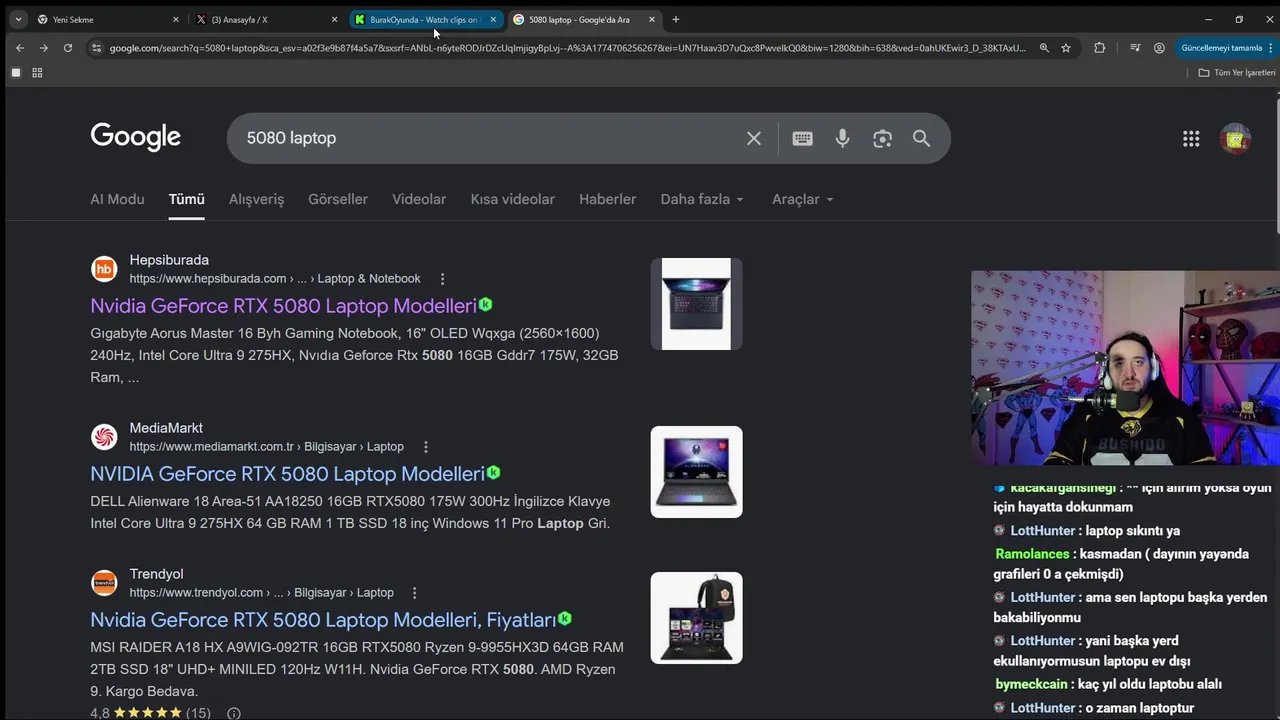Close the BurakOyunda Kick tab

(x=493, y=19)
